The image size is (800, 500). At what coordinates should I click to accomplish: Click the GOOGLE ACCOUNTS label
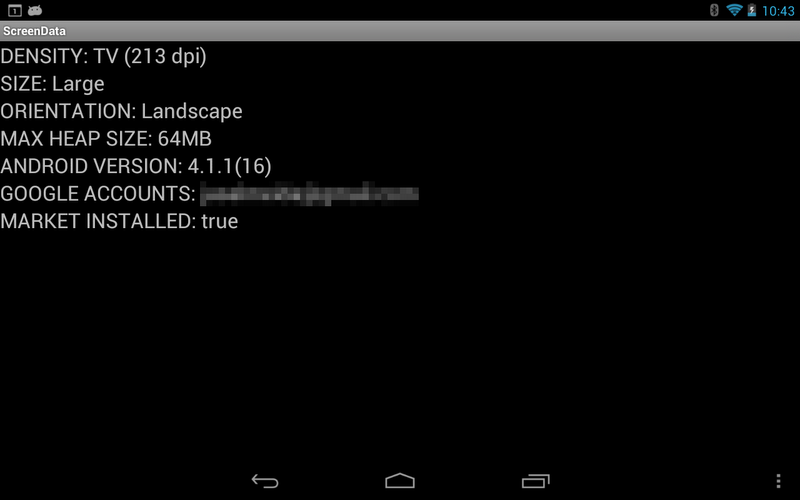point(98,194)
